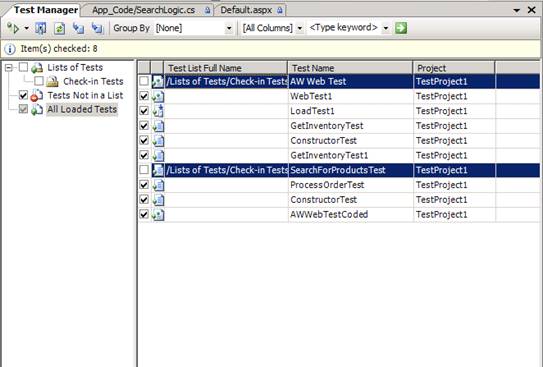The height and width of the screenshot is (367, 543).
Task: Click the second toolbar icon after Run
Action: coord(41,28)
